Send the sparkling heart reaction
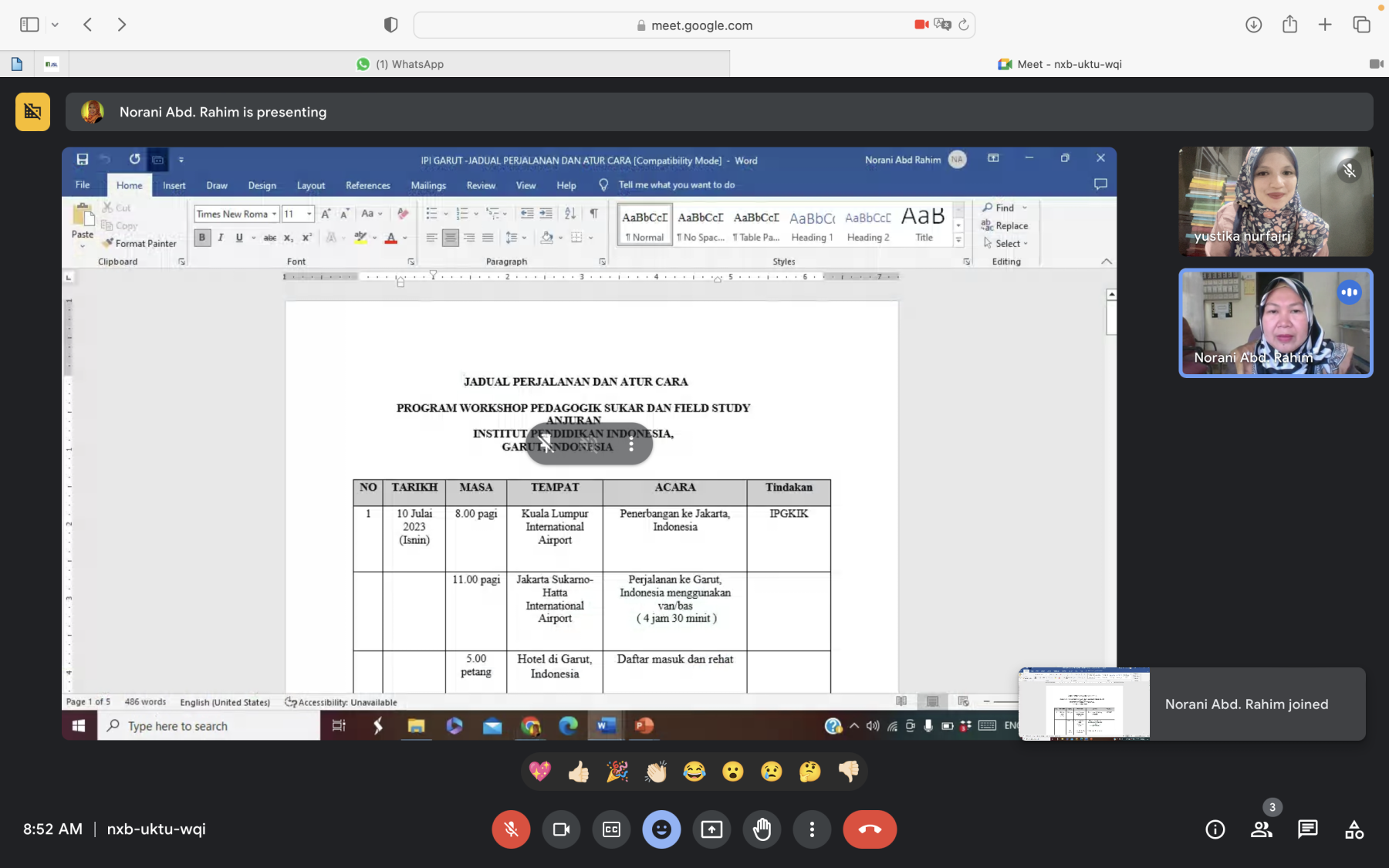 pyautogui.click(x=540, y=771)
